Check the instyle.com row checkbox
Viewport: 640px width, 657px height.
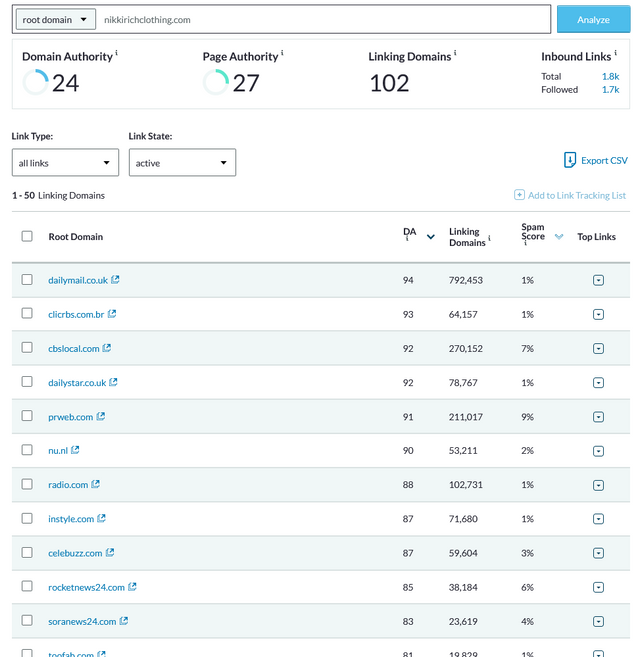tap(27, 519)
